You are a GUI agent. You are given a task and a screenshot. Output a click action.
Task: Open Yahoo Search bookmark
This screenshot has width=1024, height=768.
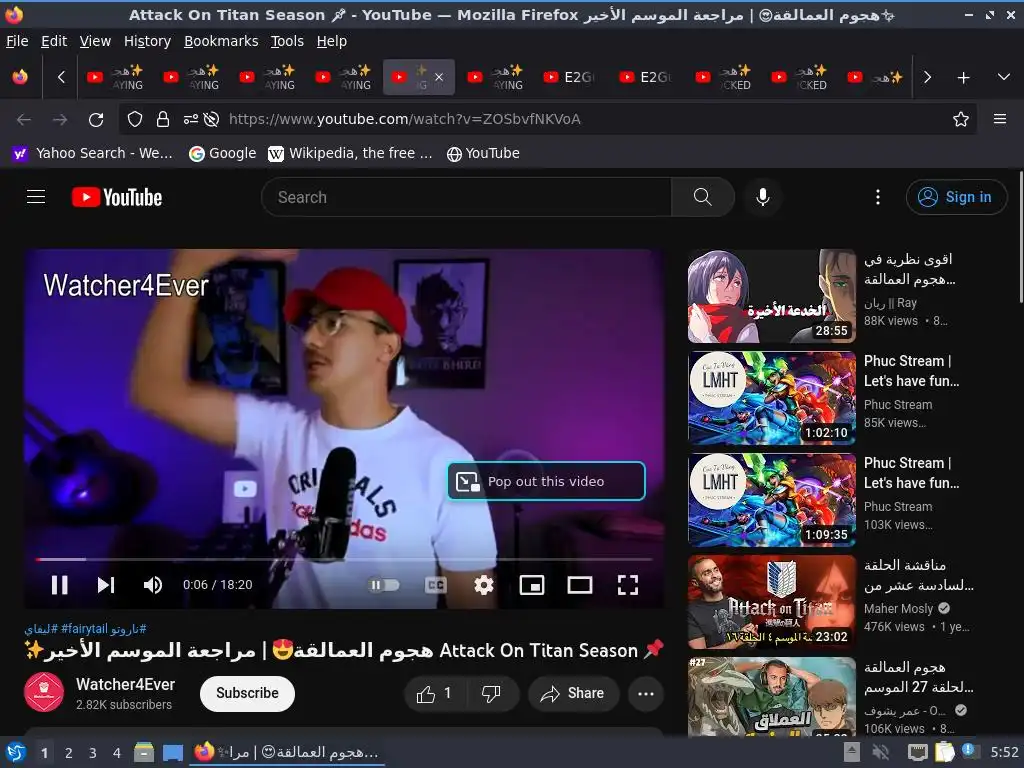point(92,153)
